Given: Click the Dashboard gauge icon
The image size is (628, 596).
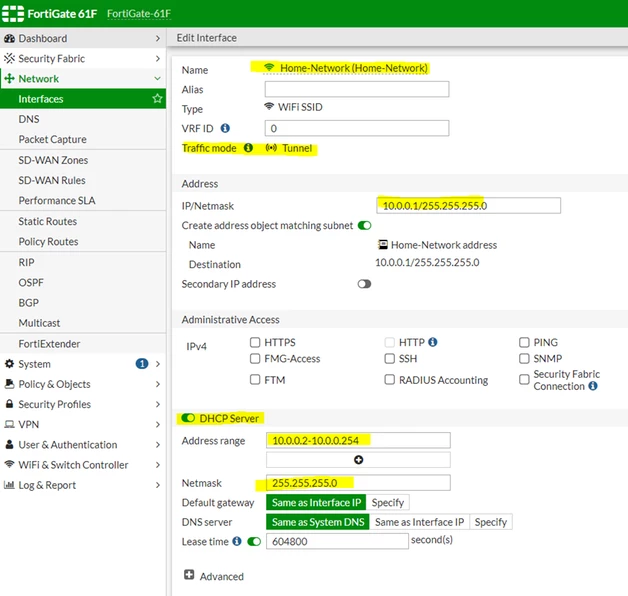Looking at the screenshot, I should (x=9, y=38).
